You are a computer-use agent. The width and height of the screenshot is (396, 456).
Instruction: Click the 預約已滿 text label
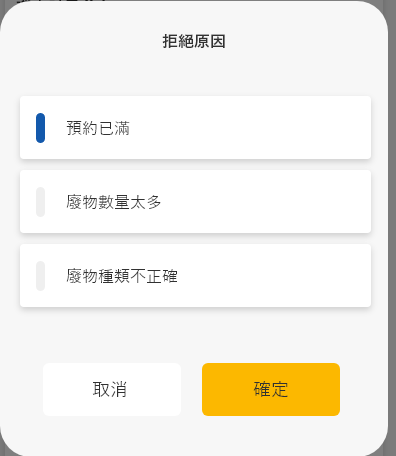pos(98,128)
